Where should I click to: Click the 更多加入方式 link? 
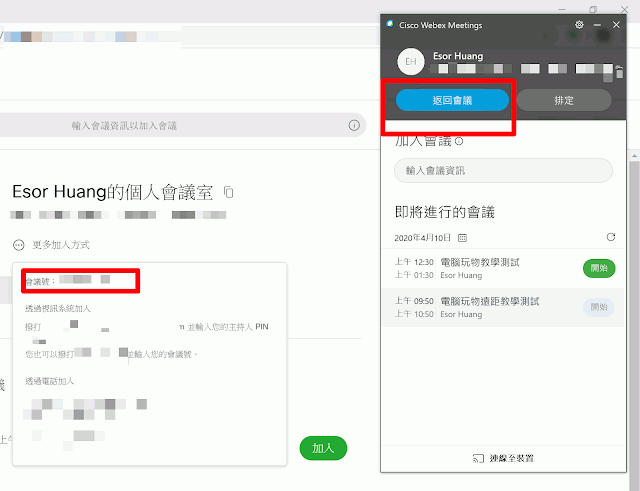tap(61, 245)
